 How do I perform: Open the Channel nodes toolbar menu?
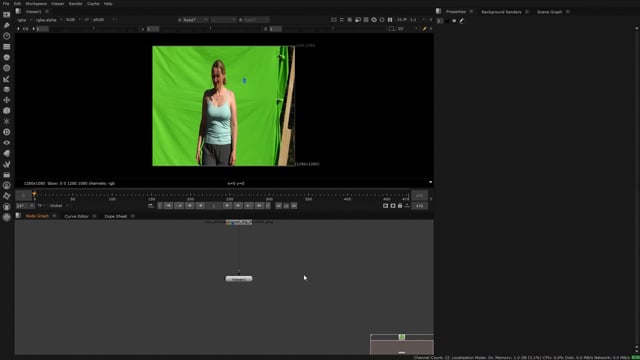pos(7,47)
